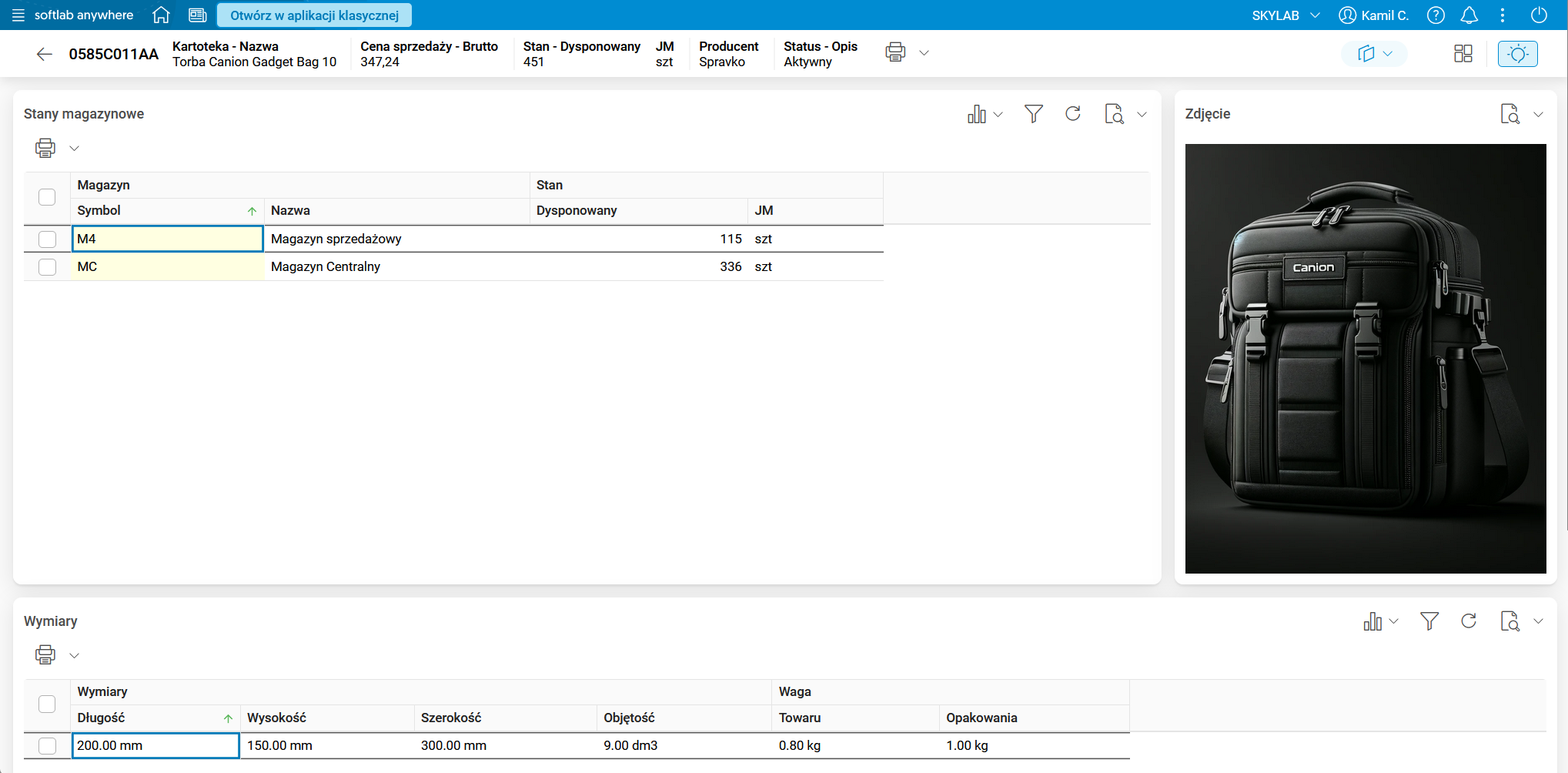This screenshot has height=773, width=1568.
Task: Toggle the light theme mode button
Action: pyautogui.click(x=1518, y=54)
